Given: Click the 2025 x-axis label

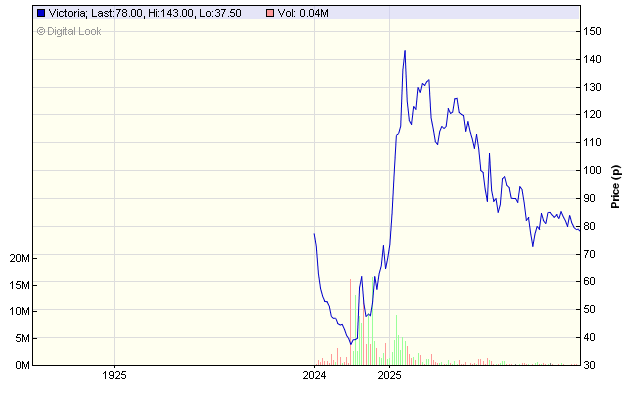Looking at the screenshot, I should coord(389,375).
